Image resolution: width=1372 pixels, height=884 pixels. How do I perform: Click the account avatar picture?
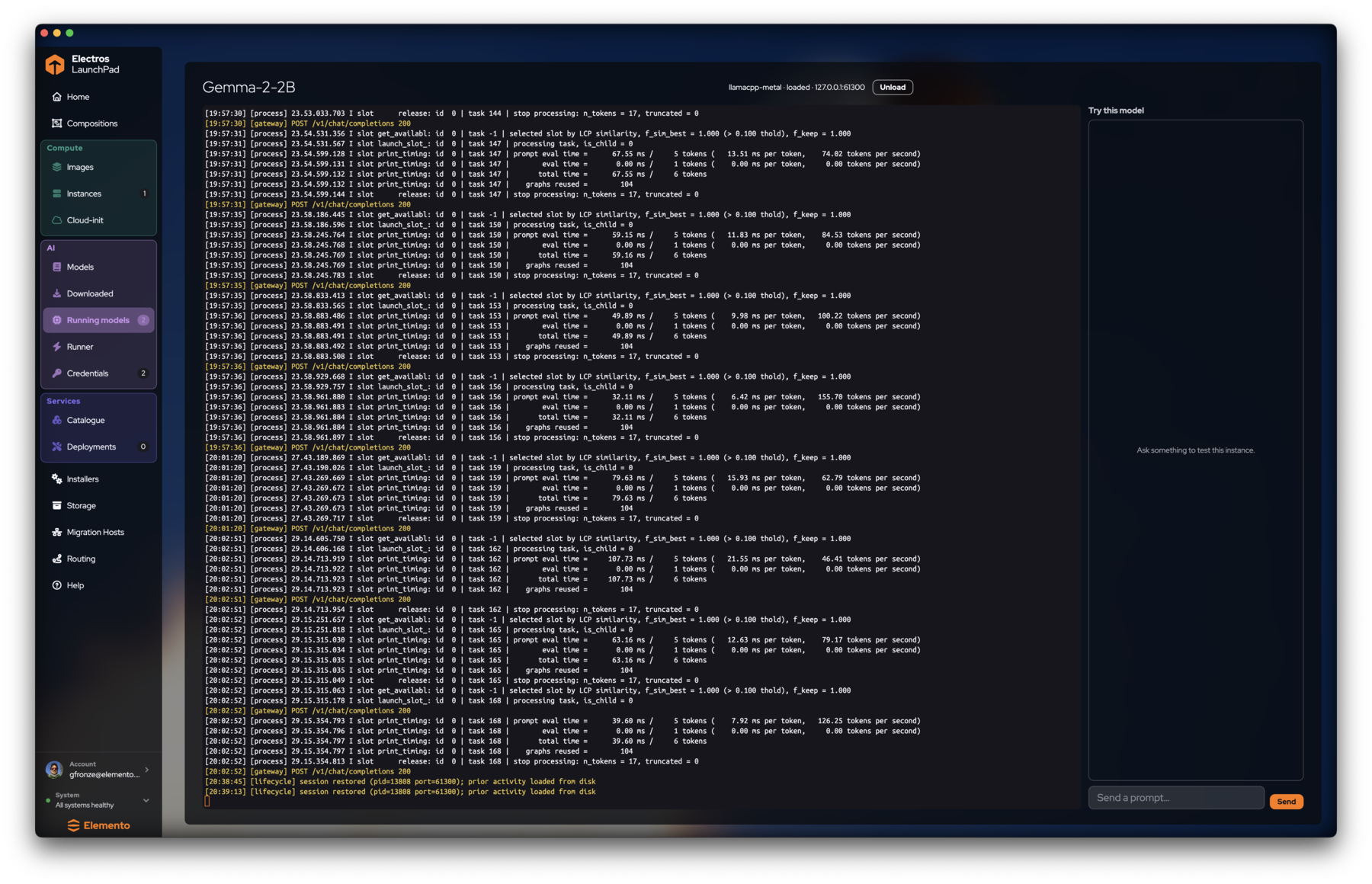[53, 770]
